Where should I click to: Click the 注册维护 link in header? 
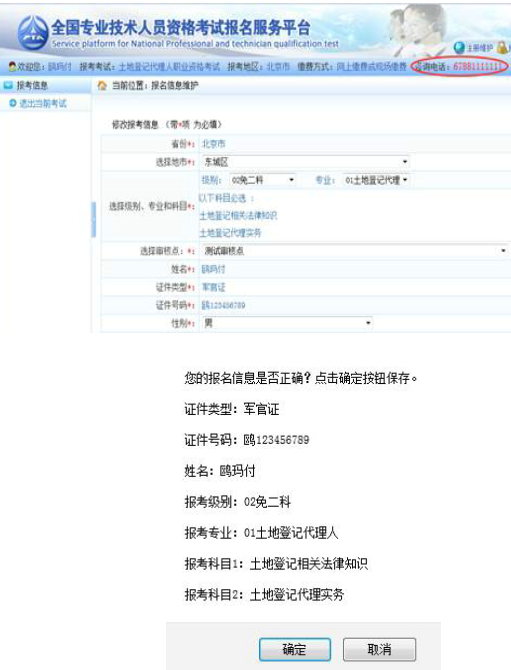pyautogui.click(x=480, y=48)
